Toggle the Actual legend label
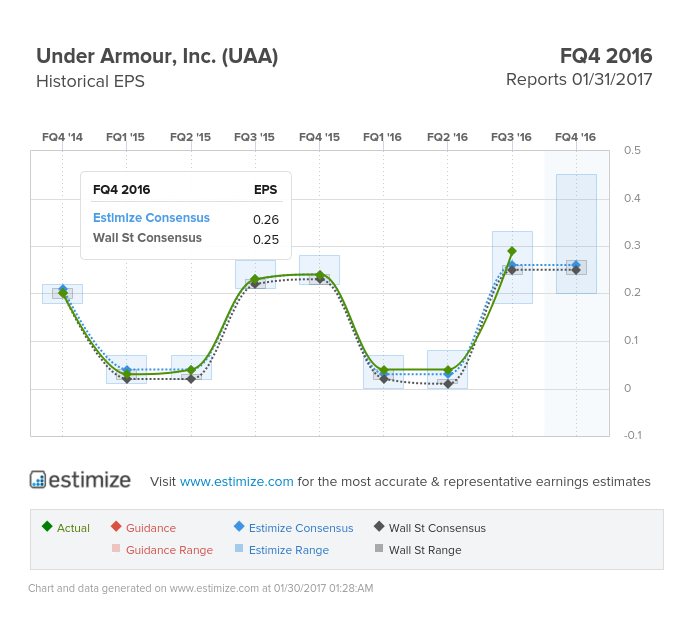 point(73,528)
